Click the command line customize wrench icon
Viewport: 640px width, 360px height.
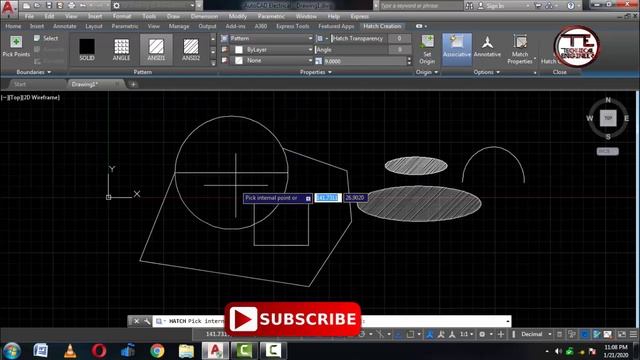[147, 321]
